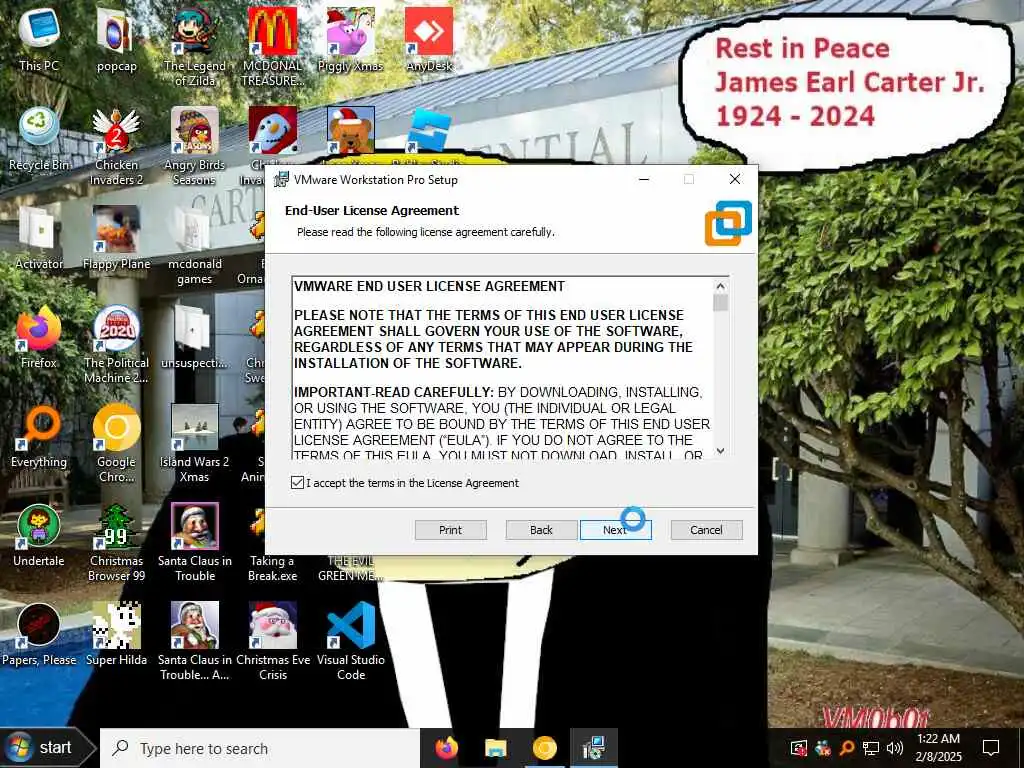The width and height of the screenshot is (1024, 768).
Task: Launch the Chicken Invaders 2 shortcut
Action: pos(116,146)
